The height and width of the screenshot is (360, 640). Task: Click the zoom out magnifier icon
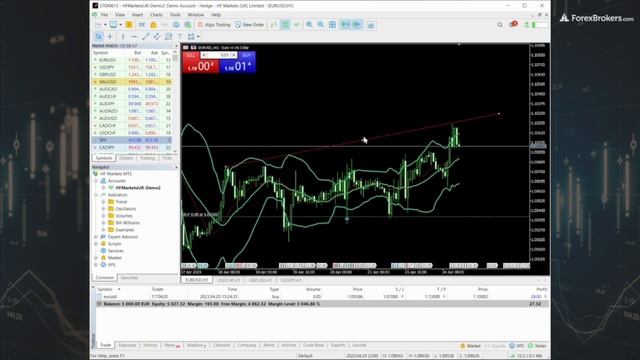pos(321,25)
